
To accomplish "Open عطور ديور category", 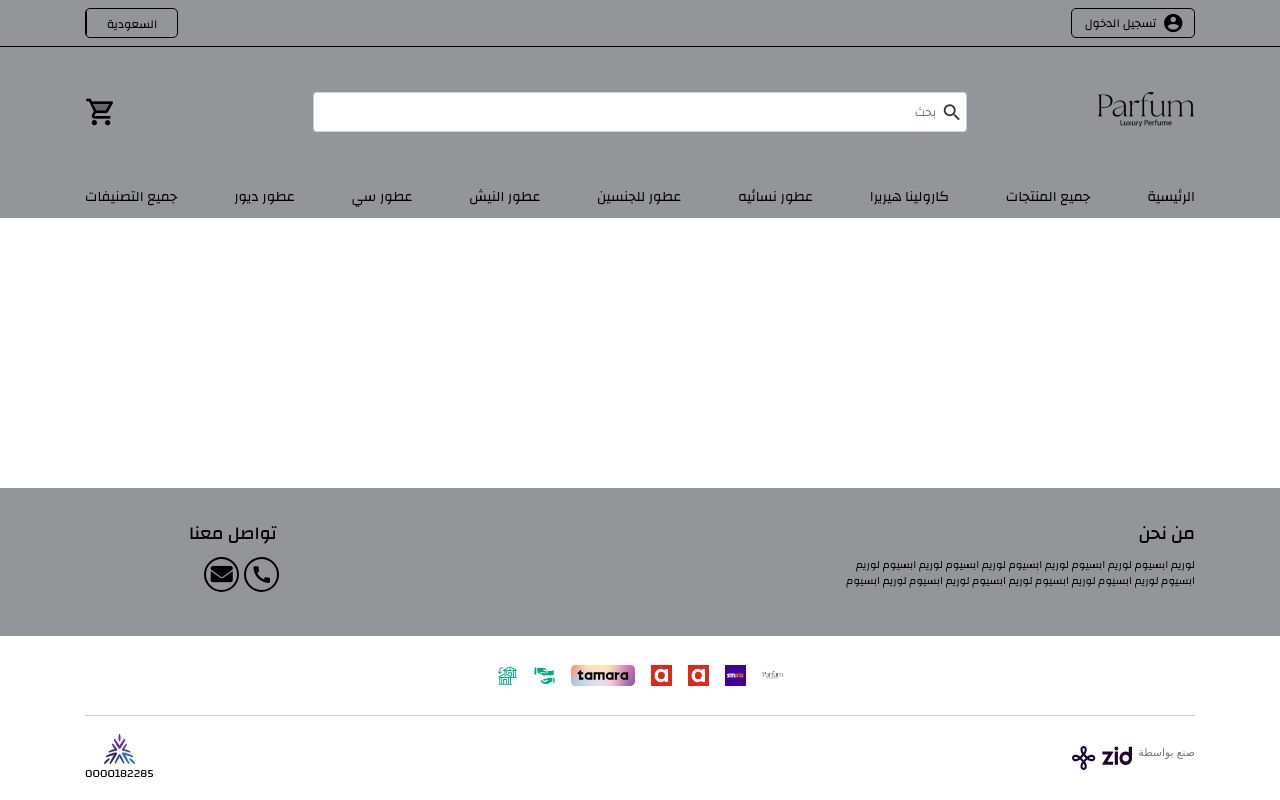I will [x=265, y=196].
